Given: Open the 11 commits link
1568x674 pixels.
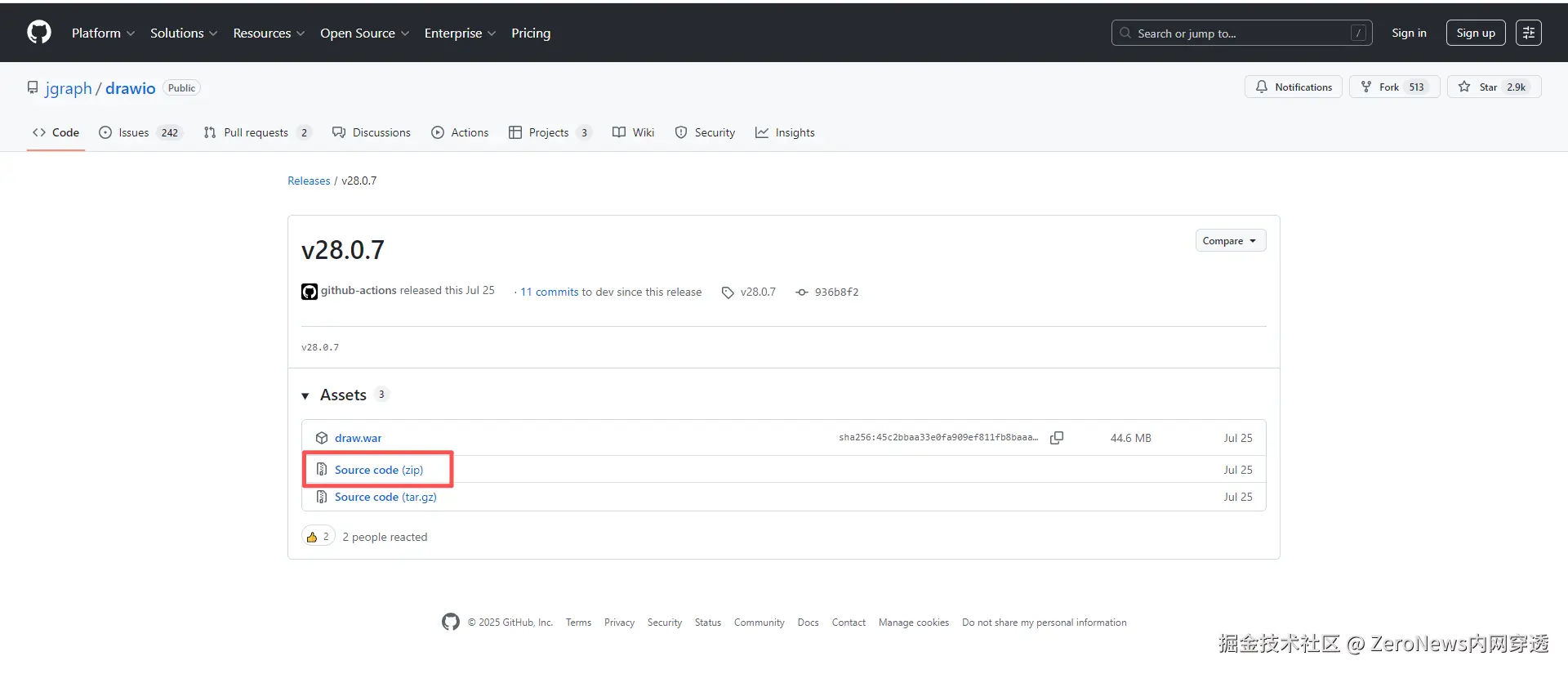Looking at the screenshot, I should [x=550, y=292].
